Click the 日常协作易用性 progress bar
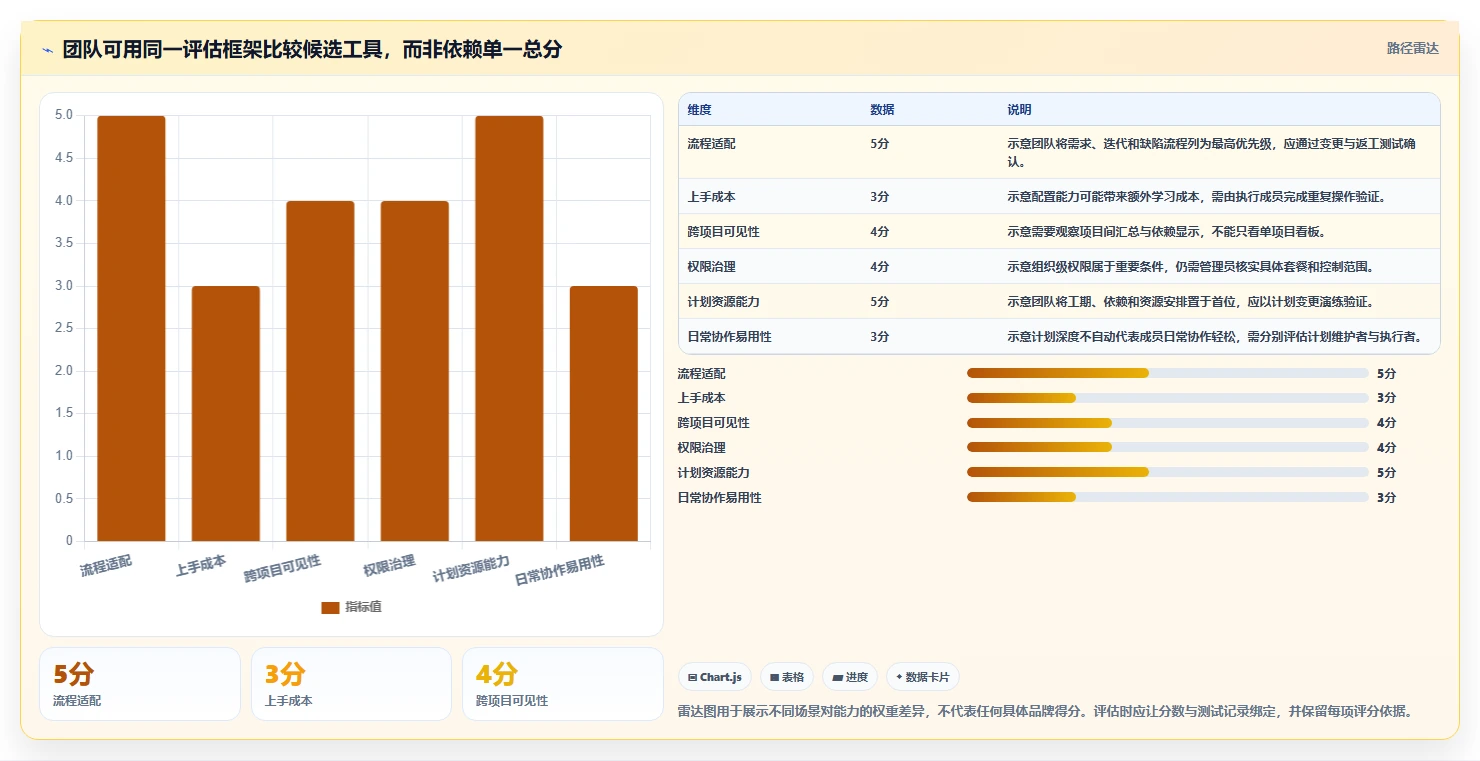Image resolution: width=1480 pixels, height=761 pixels. click(x=1168, y=497)
